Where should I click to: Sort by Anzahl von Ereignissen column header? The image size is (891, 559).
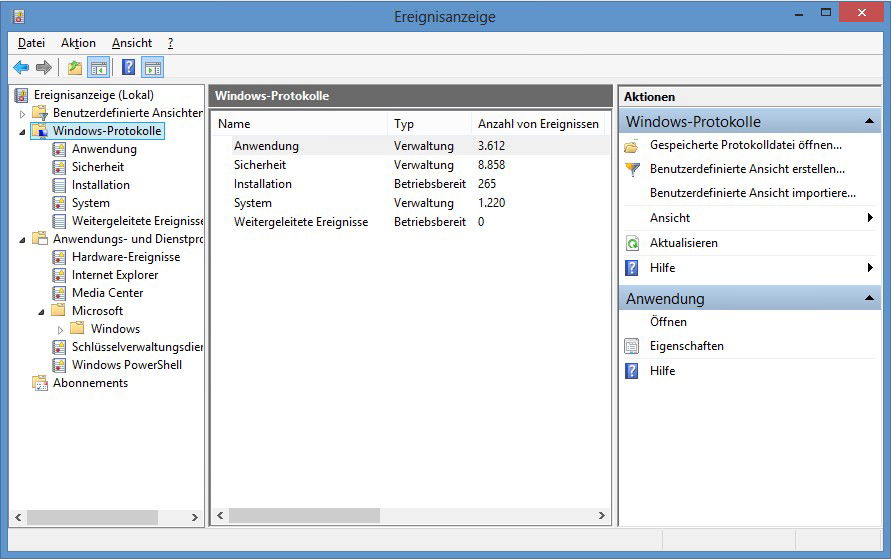click(x=538, y=124)
